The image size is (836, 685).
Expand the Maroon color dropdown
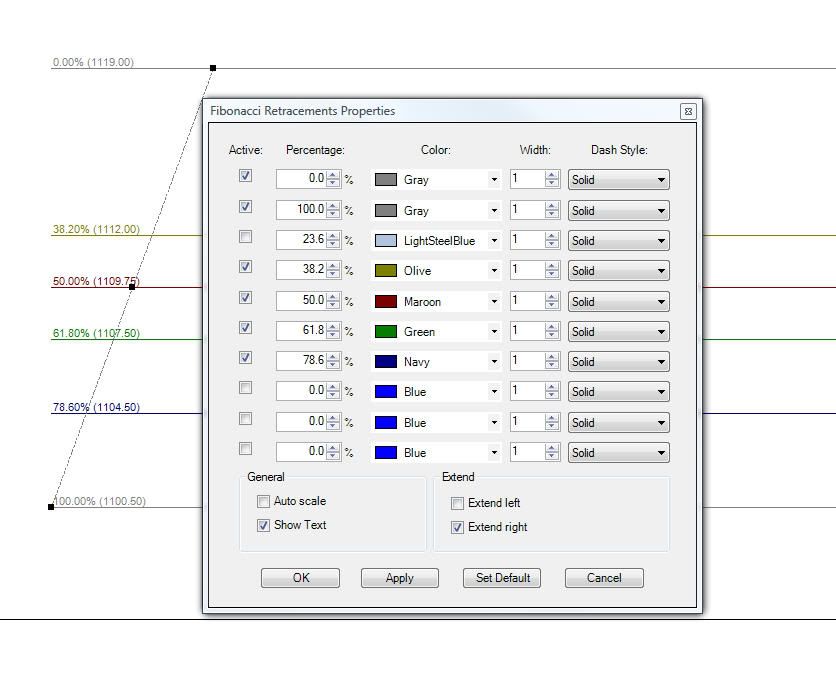[x=493, y=301]
